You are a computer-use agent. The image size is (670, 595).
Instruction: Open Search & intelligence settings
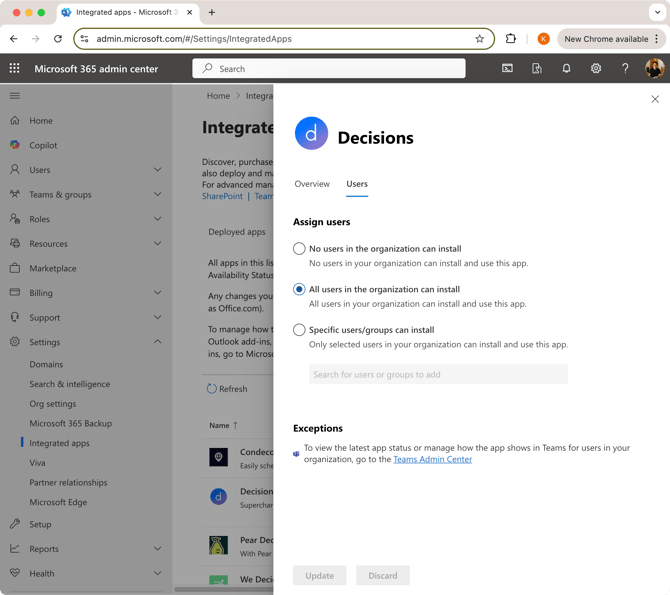(x=70, y=384)
